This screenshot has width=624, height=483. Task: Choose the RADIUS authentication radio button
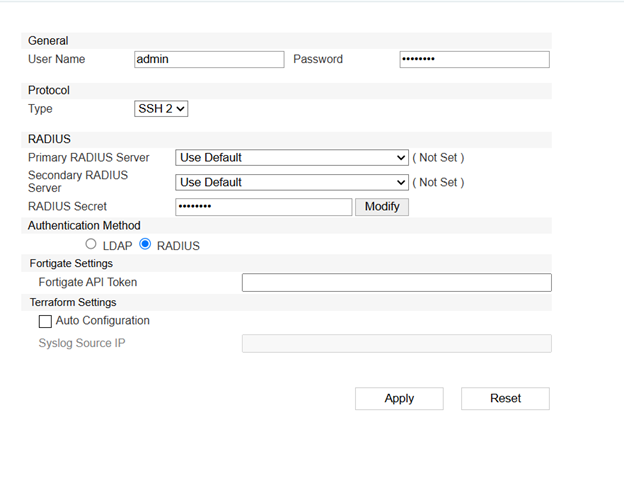tap(145, 244)
